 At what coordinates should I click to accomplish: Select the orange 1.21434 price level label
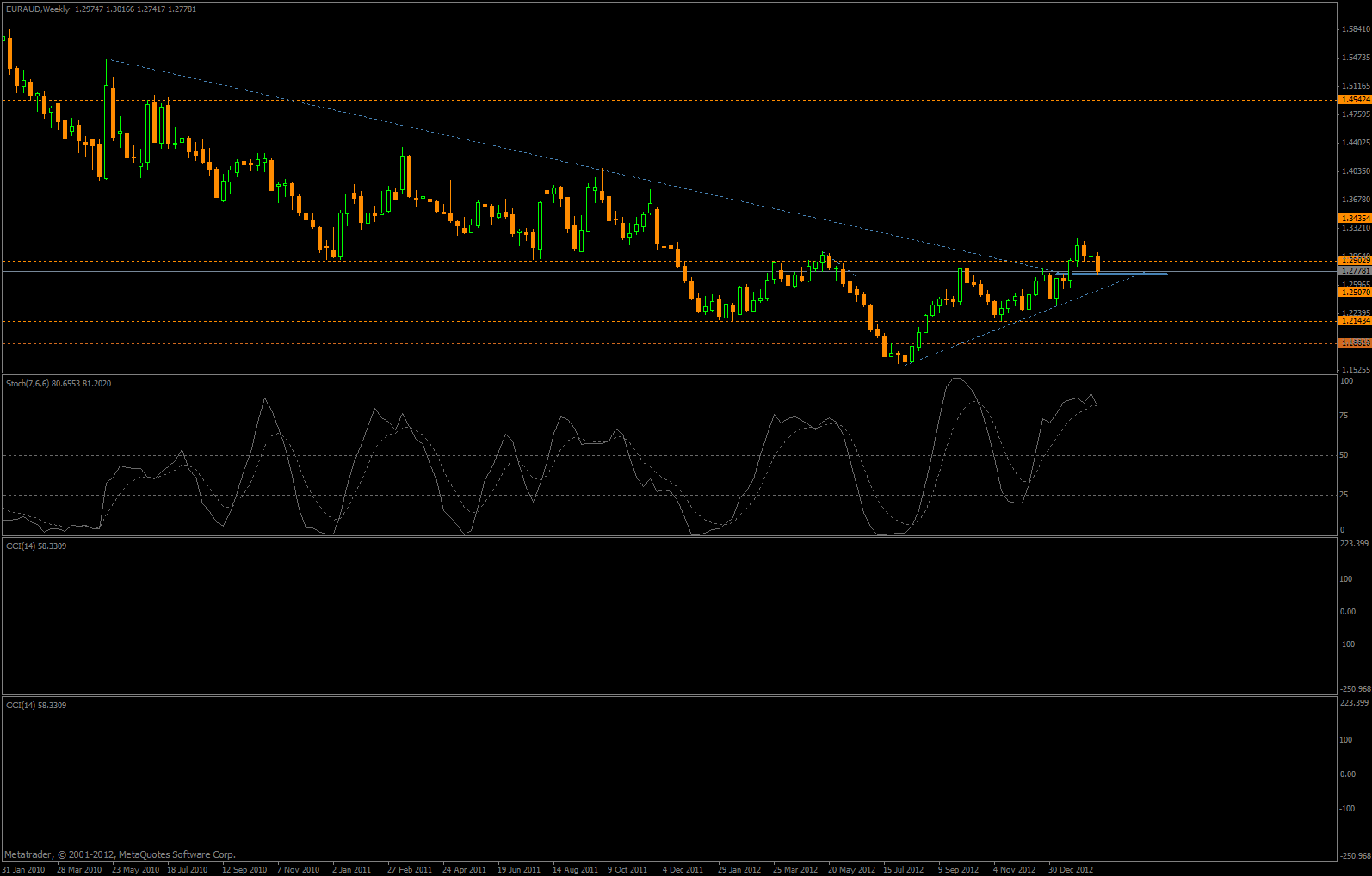click(1355, 321)
